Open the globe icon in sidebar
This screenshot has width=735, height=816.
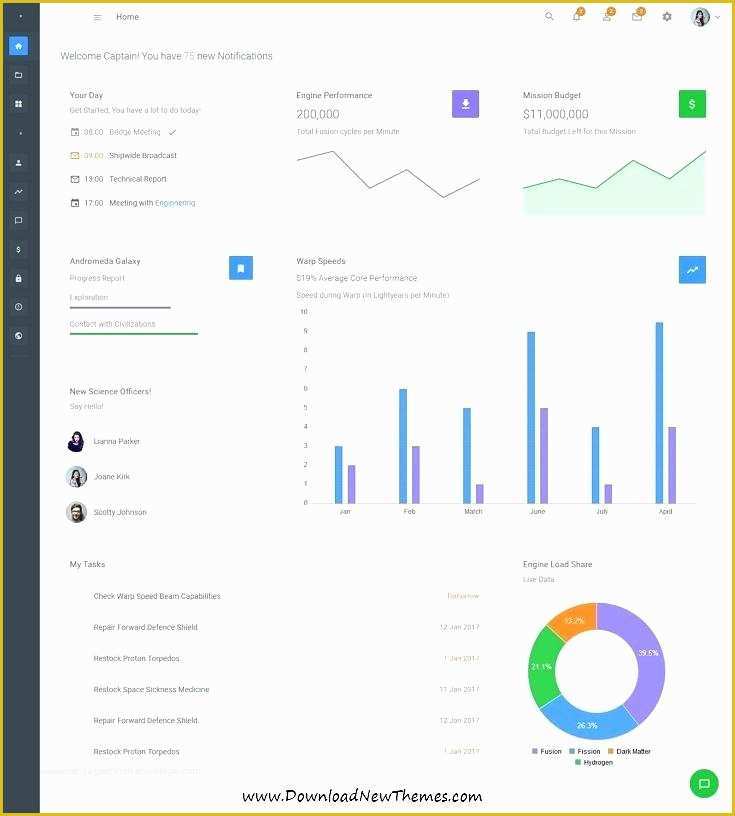tap(19, 336)
